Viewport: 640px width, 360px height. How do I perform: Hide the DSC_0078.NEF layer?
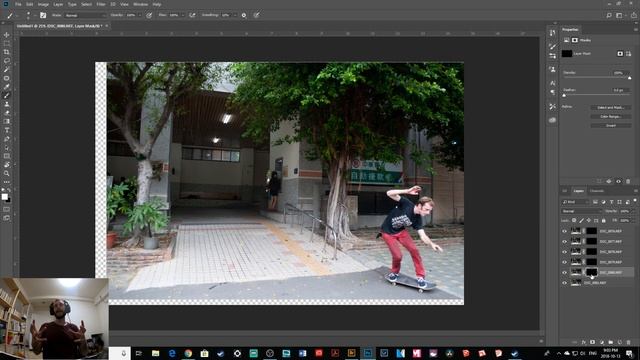(564, 252)
